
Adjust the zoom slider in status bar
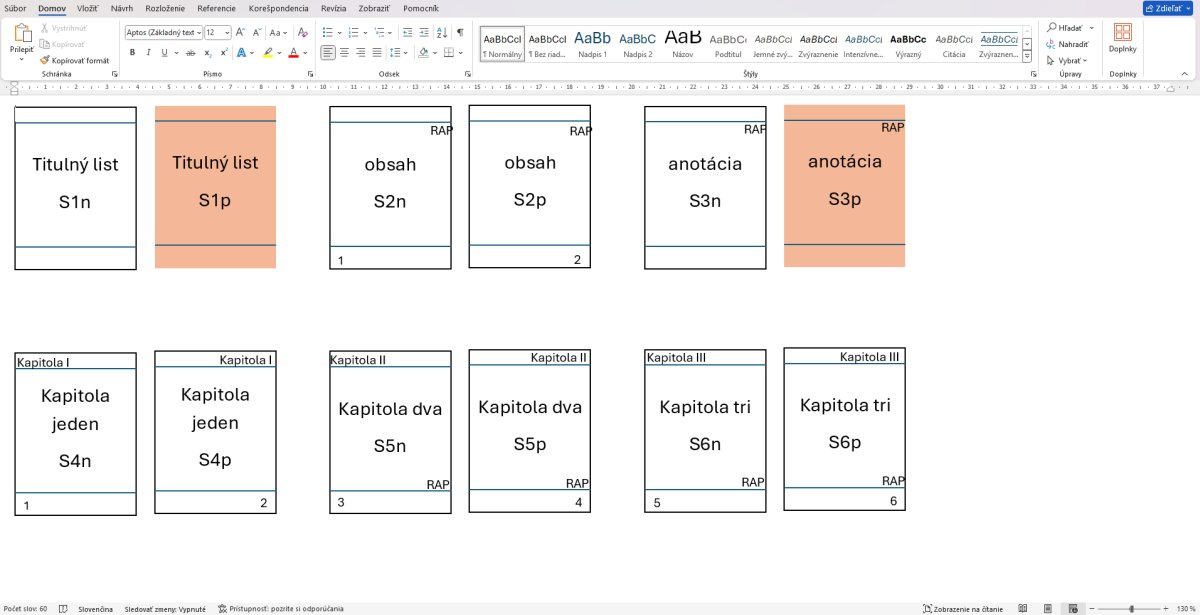(x=1131, y=608)
